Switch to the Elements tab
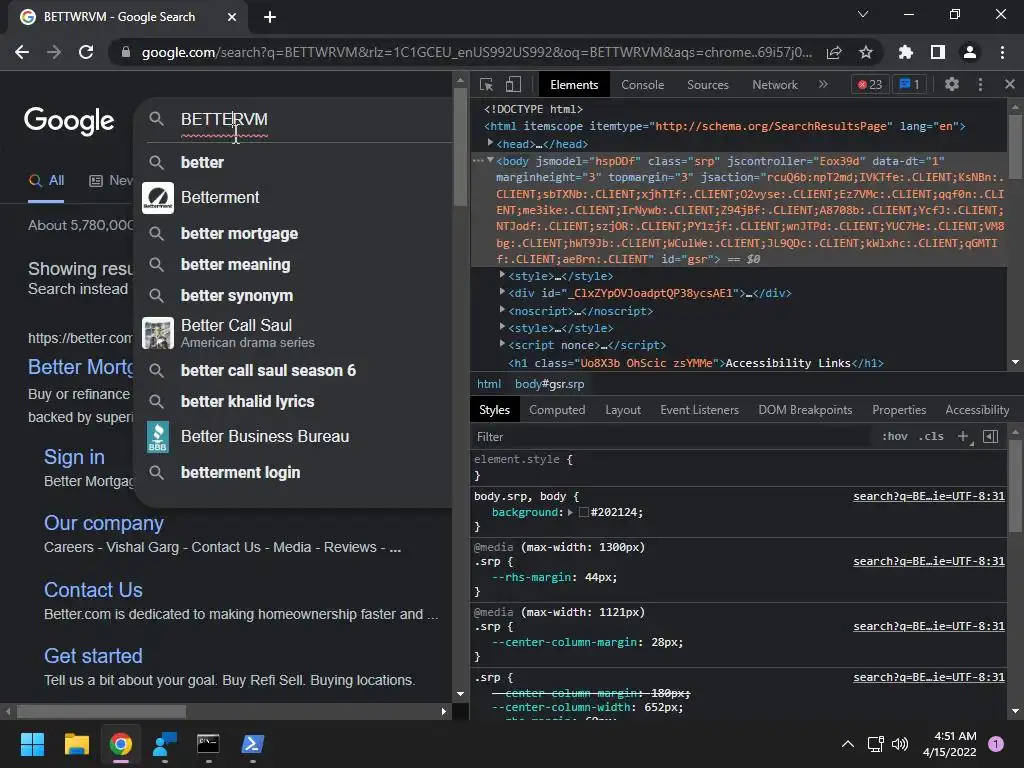This screenshot has height=768, width=1024. click(x=574, y=85)
